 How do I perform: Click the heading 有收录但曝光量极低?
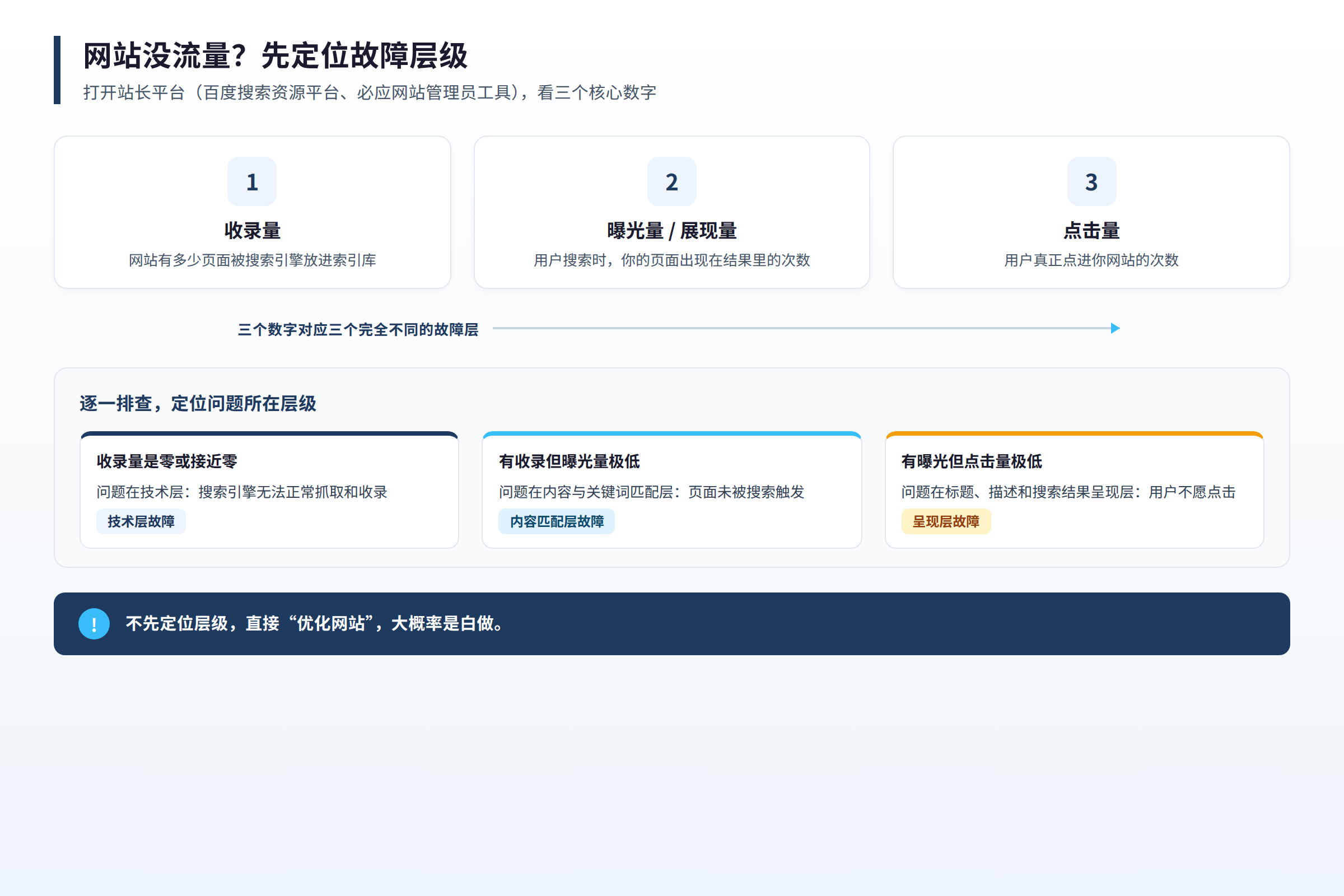click(569, 461)
